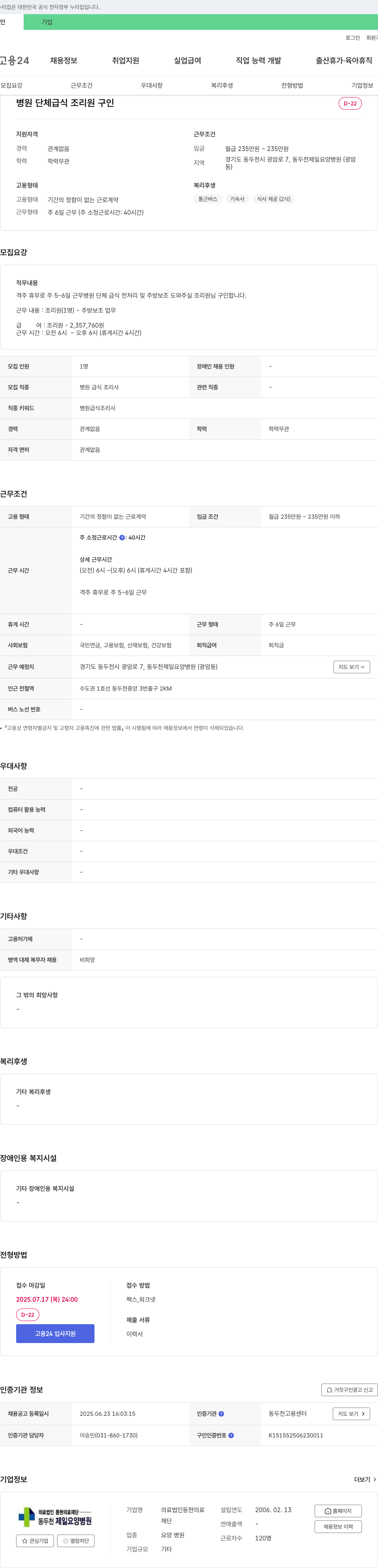Click the 병원 급식 조리사 job type cell
The width and height of the screenshot is (378, 1568).
pos(99,387)
